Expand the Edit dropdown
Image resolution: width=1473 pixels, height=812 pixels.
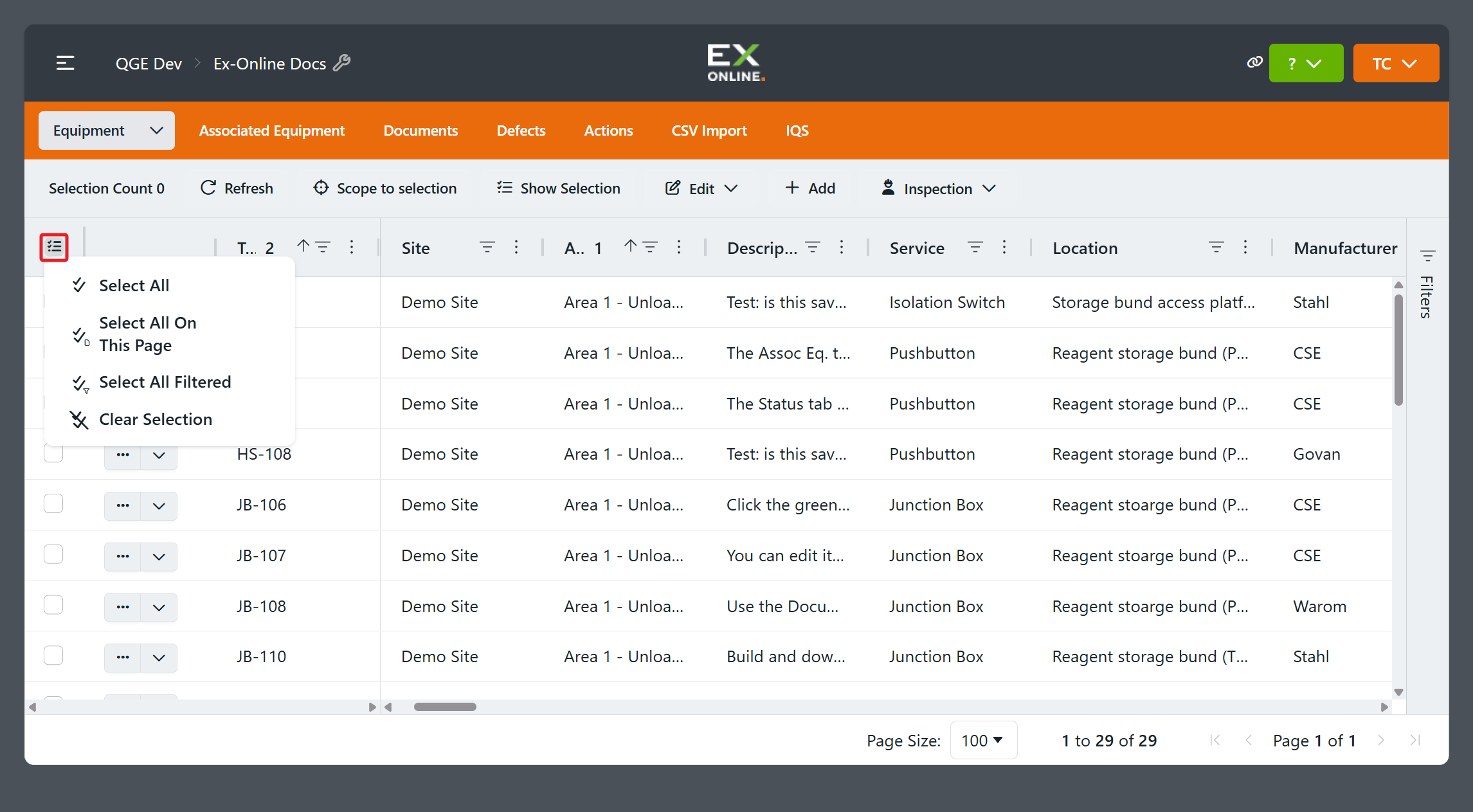click(x=701, y=188)
